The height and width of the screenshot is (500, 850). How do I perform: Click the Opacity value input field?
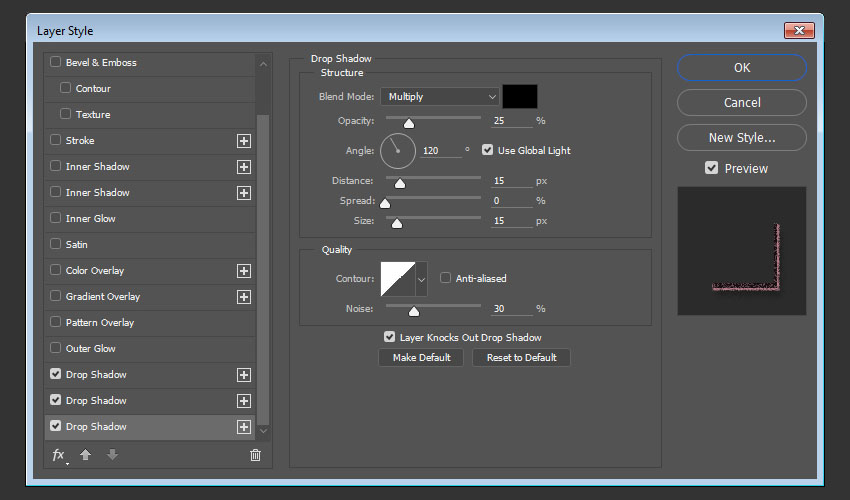point(511,121)
